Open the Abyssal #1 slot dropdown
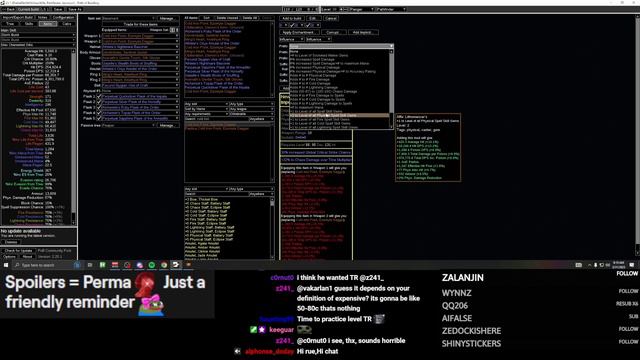 140,91
